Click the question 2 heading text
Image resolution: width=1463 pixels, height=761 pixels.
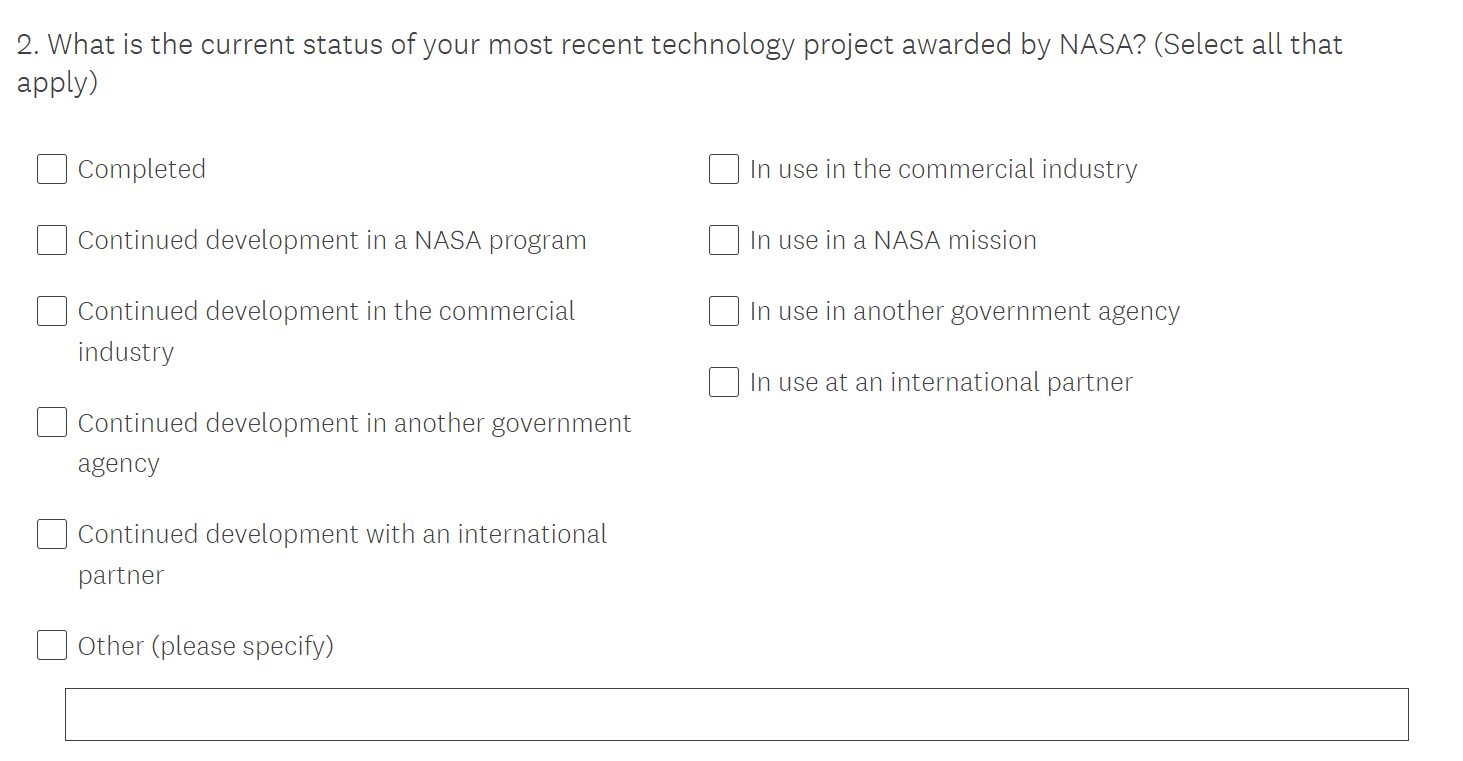pos(679,45)
